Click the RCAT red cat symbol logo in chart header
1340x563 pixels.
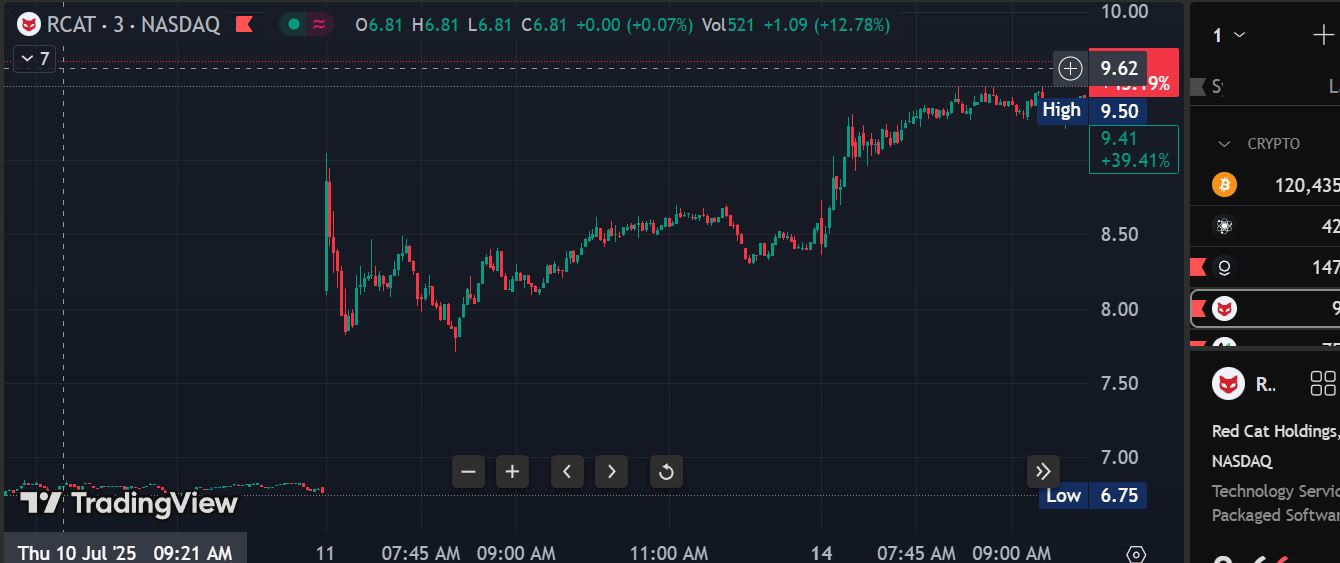30,24
